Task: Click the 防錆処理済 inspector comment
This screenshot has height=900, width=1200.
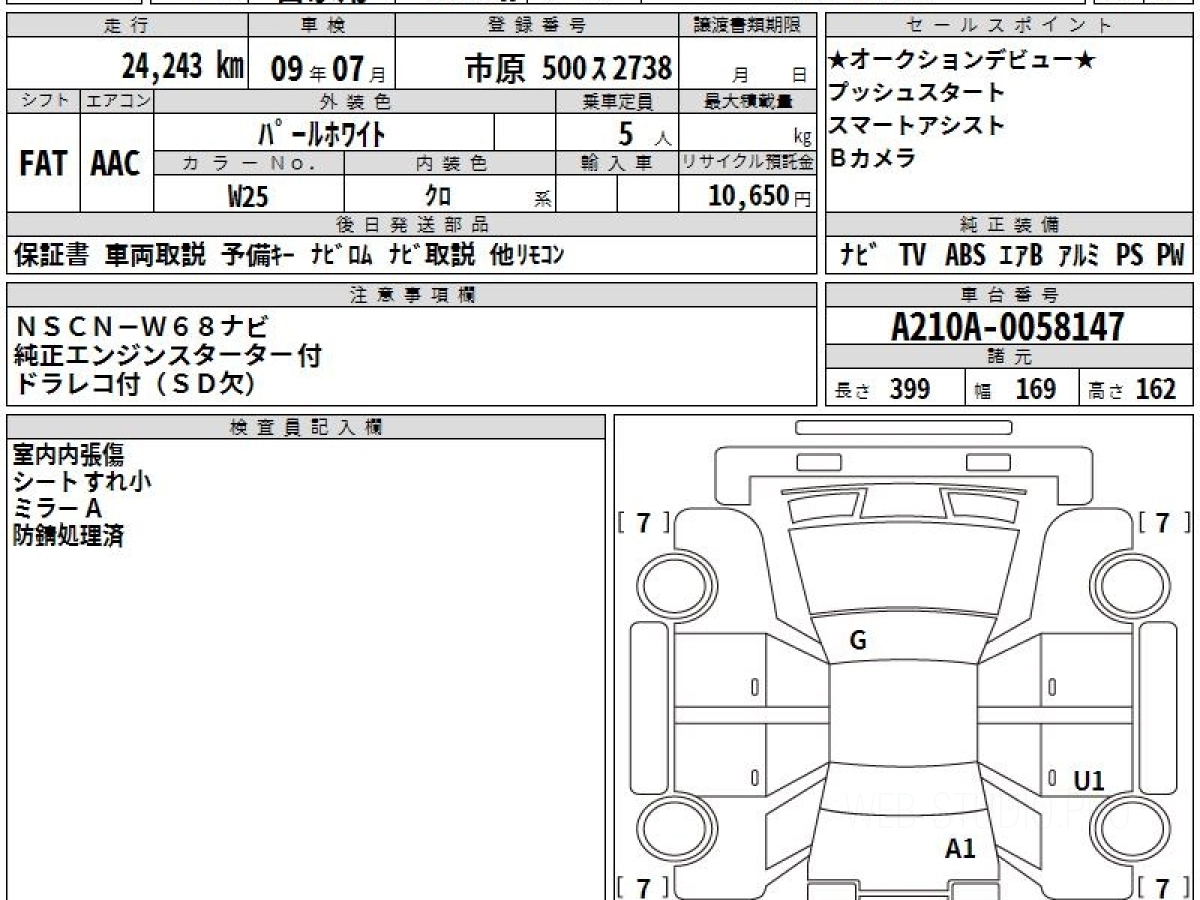Action: pos(68,536)
